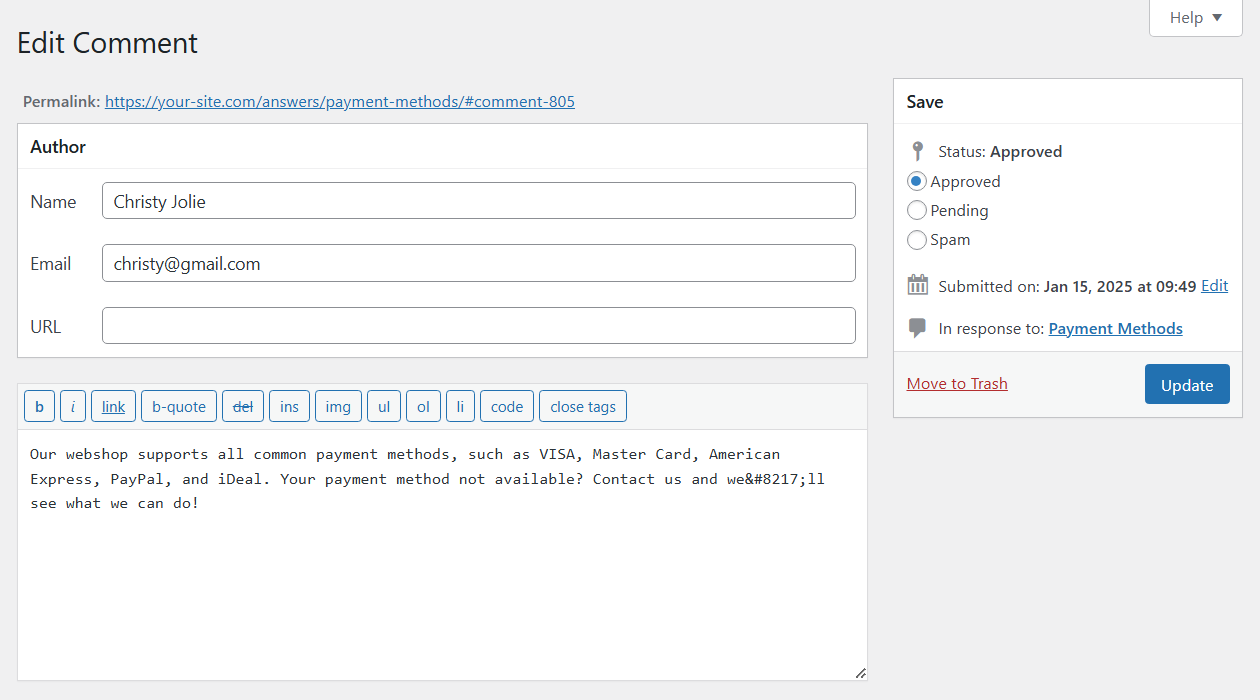Viewport: 1260px width, 700px height.
Task: Click the comment bubble icon beside In response to
Action: [x=917, y=328]
